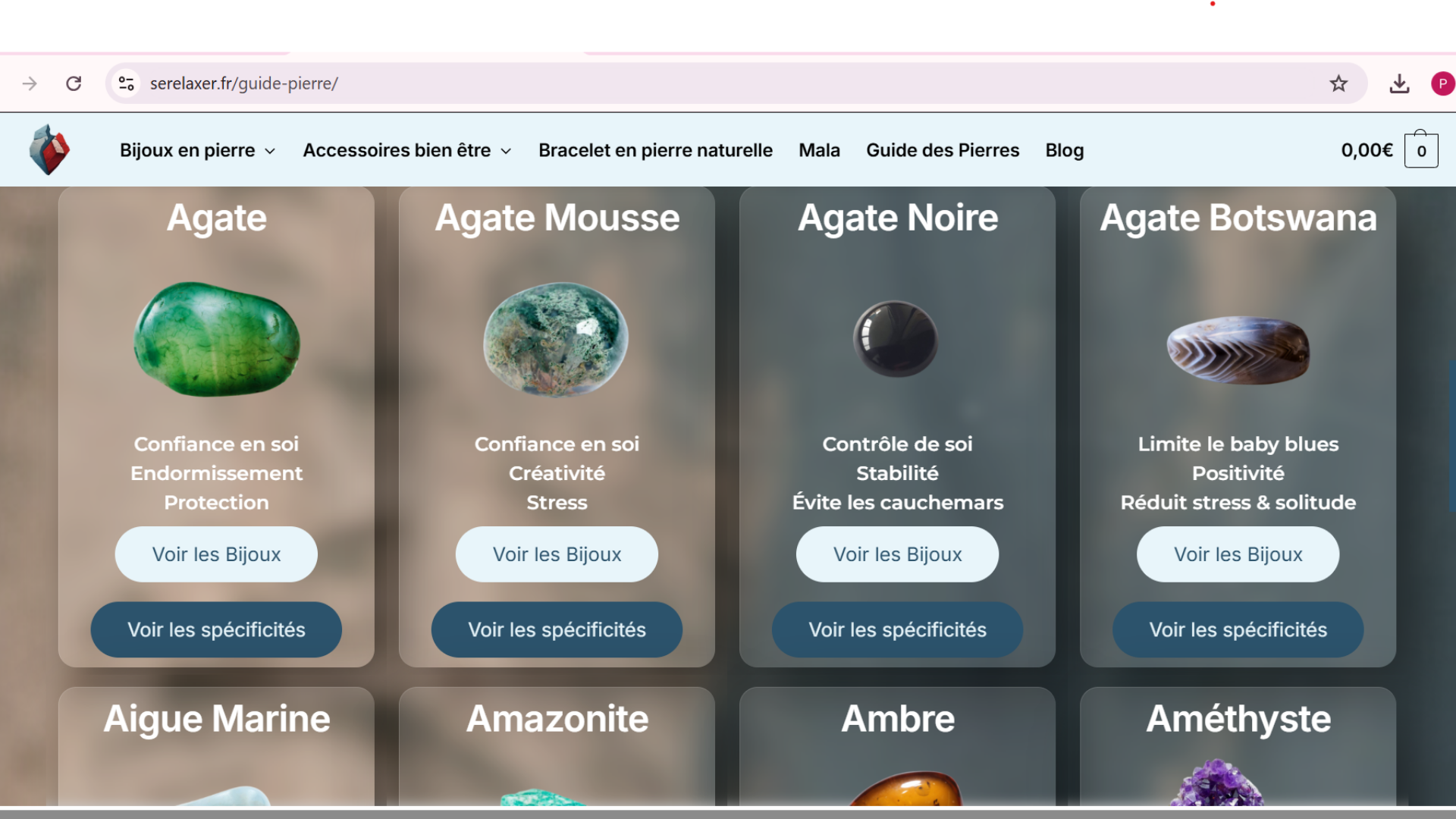
Task: Click 'Endormissement' text in Agate card
Action: point(216,473)
